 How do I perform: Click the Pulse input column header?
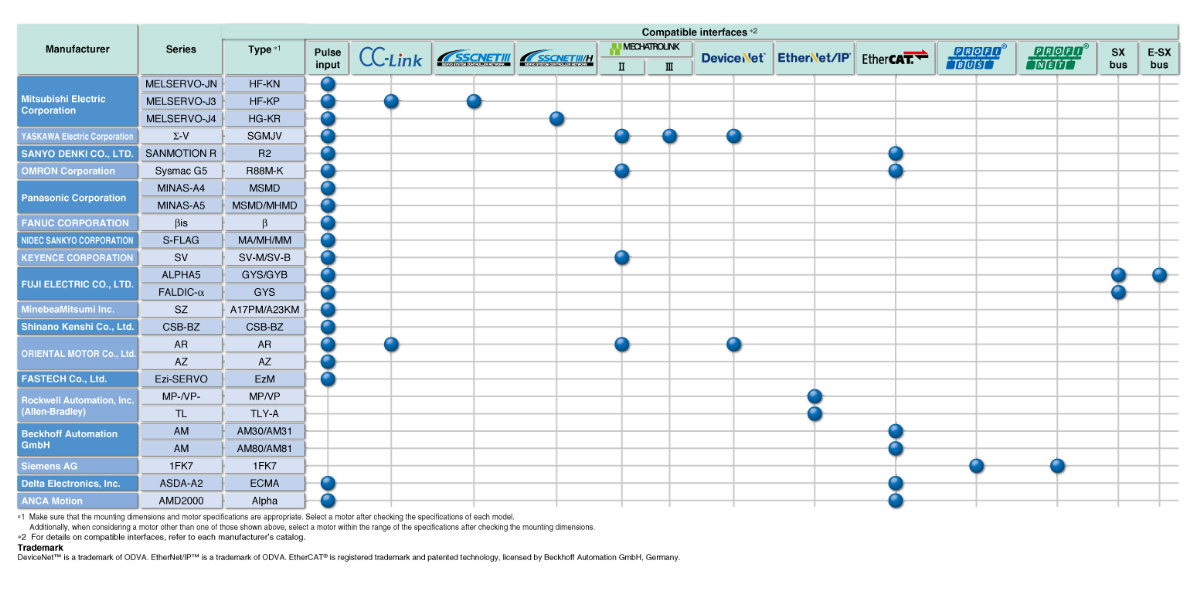pyautogui.click(x=327, y=58)
